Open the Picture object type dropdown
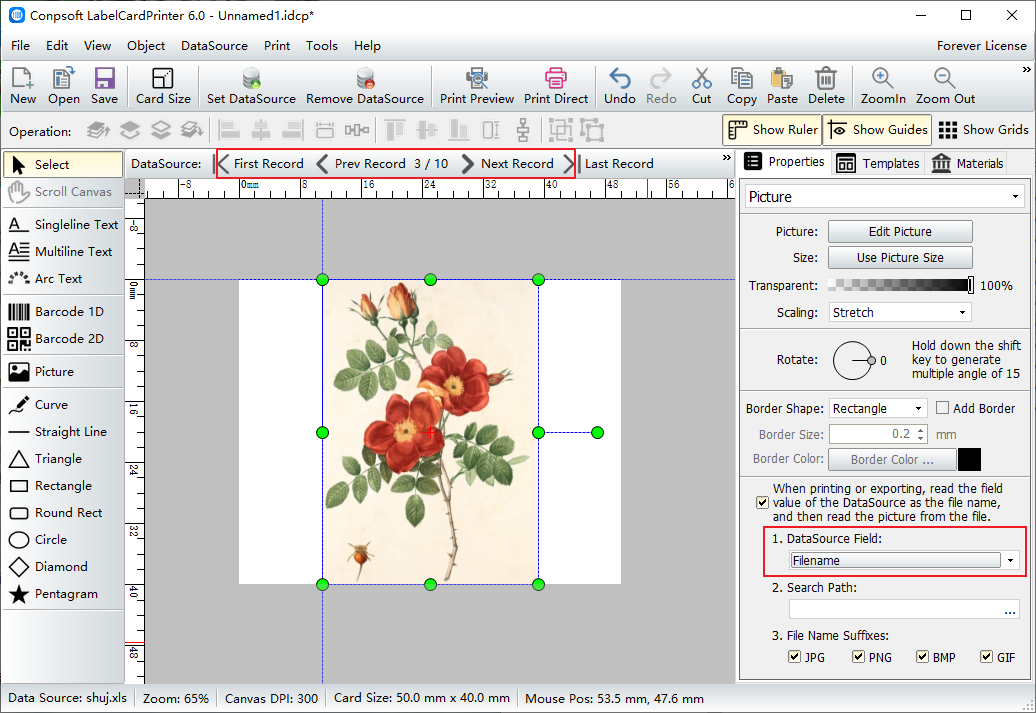The image size is (1036, 713). [885, 197]
